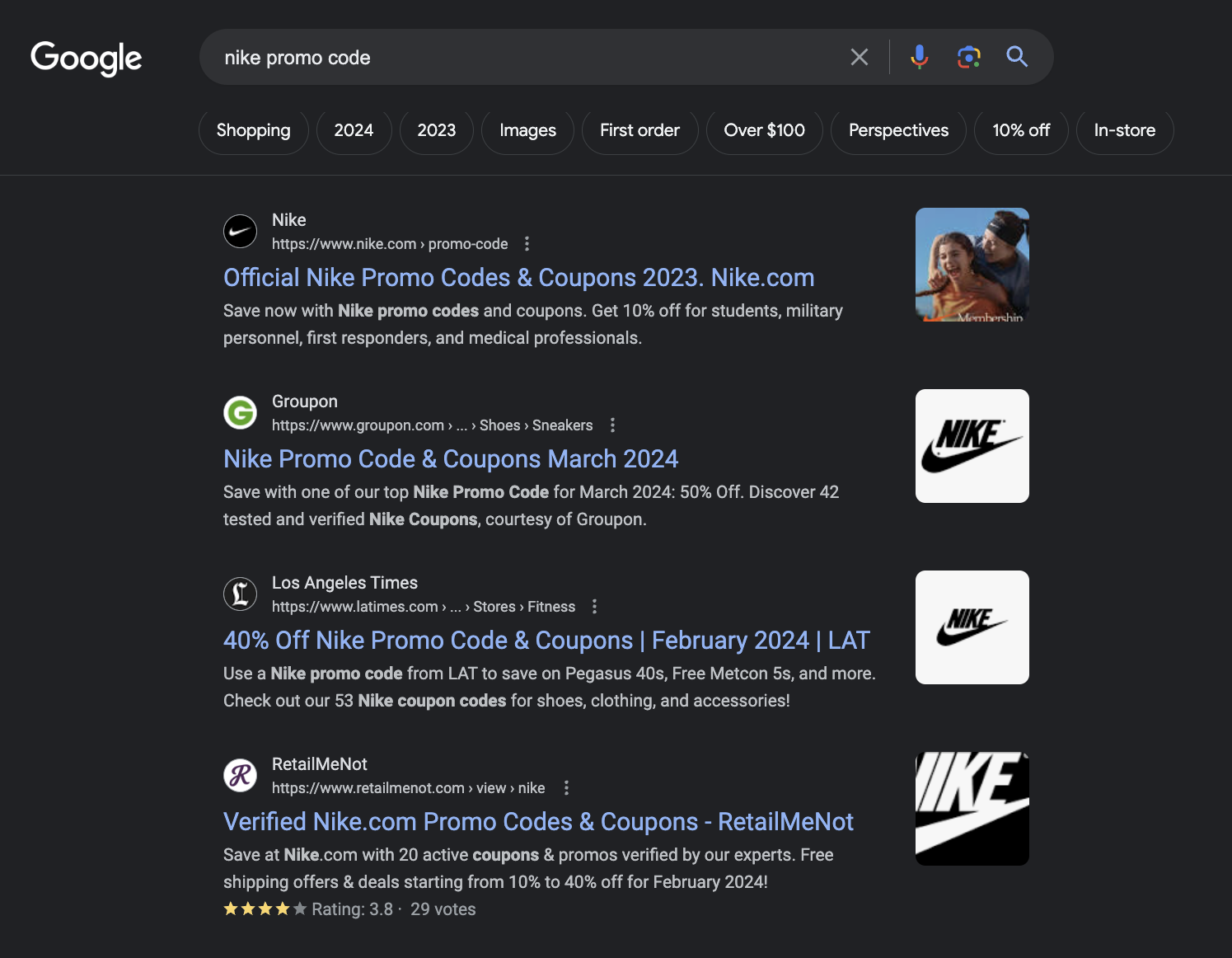Click the magnifying glass search button
1232x958 pixels.
click(1017, 57)
